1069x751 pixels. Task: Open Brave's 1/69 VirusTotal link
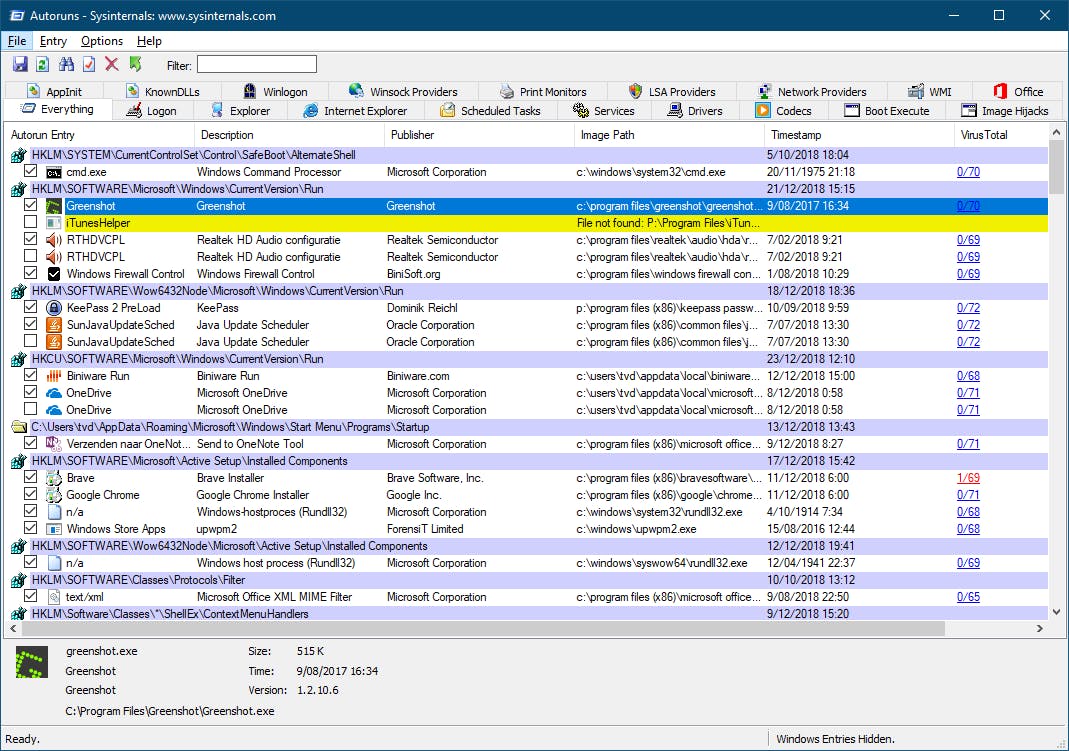point(967,478)
